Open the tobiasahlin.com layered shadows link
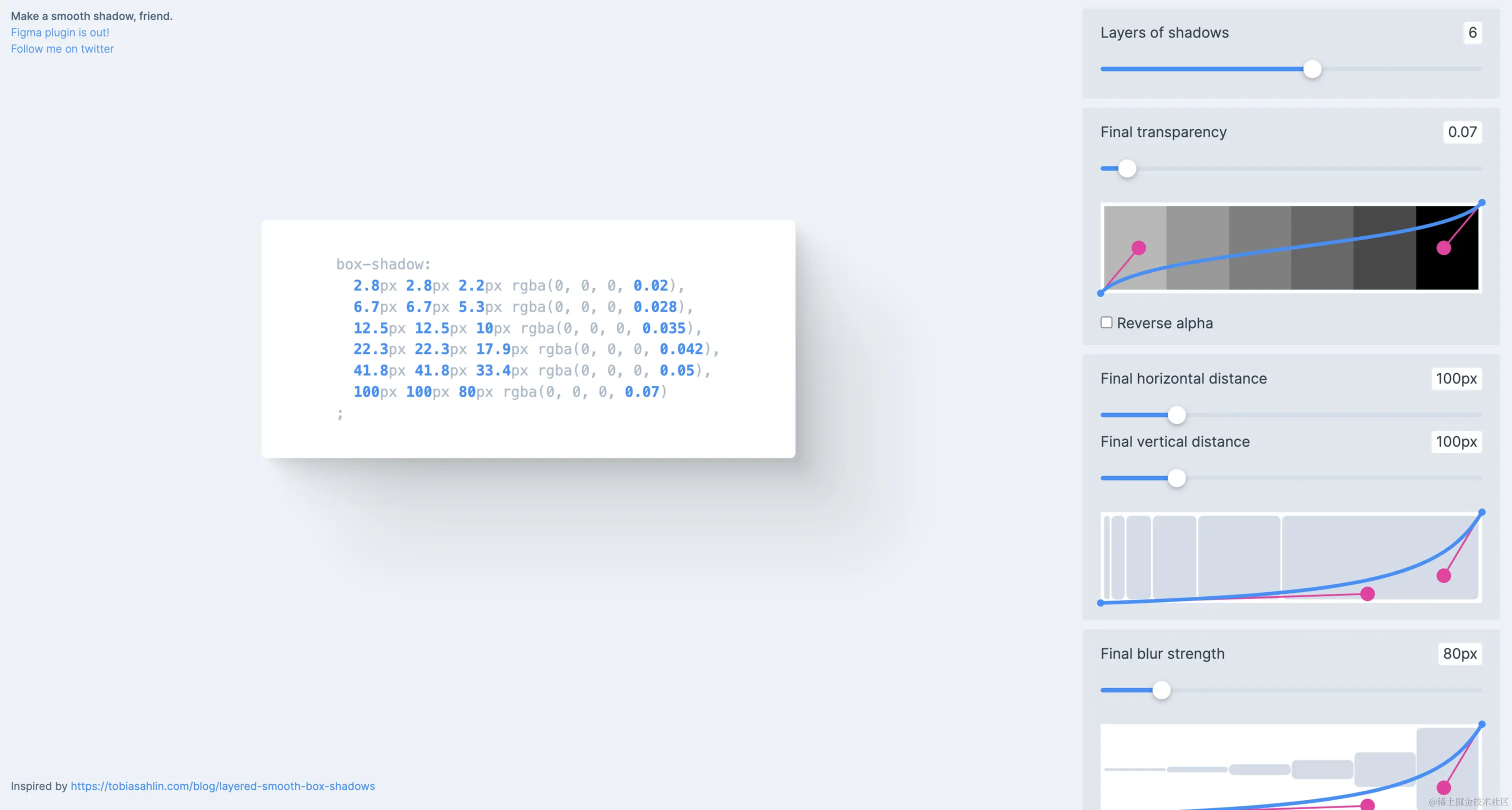 coord(222,786)
